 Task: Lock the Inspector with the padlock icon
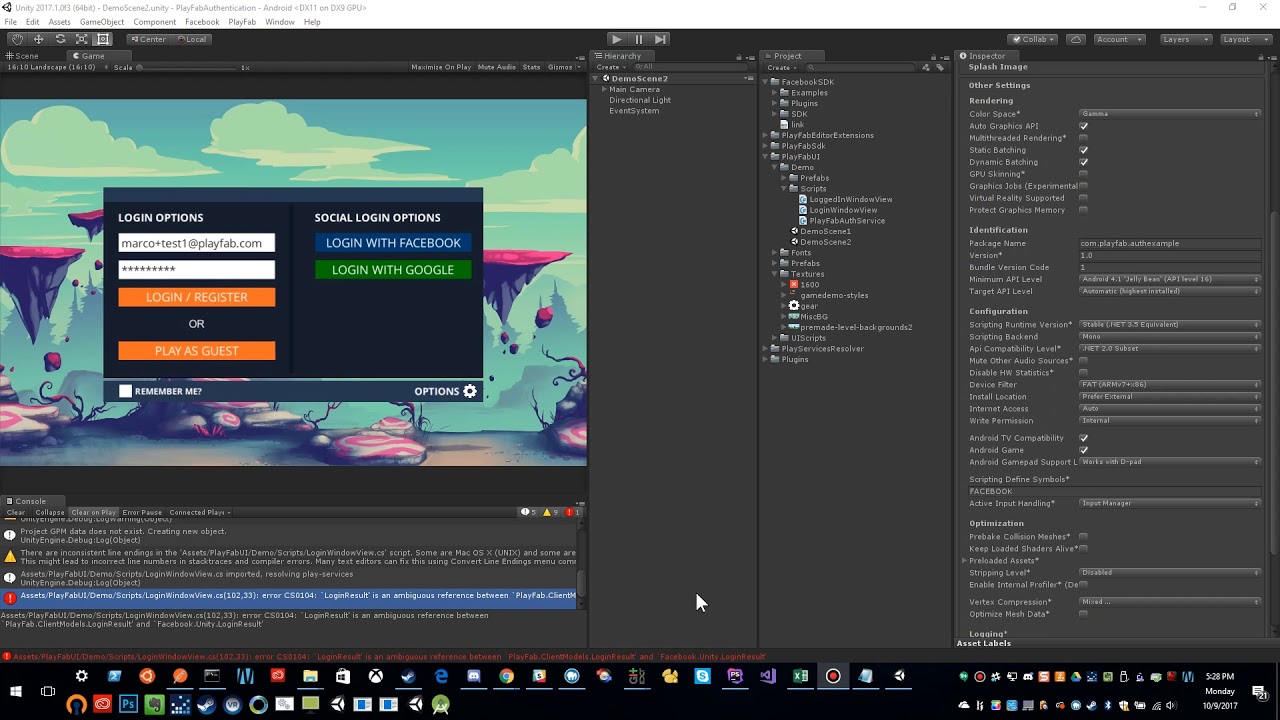point(1263,56)
